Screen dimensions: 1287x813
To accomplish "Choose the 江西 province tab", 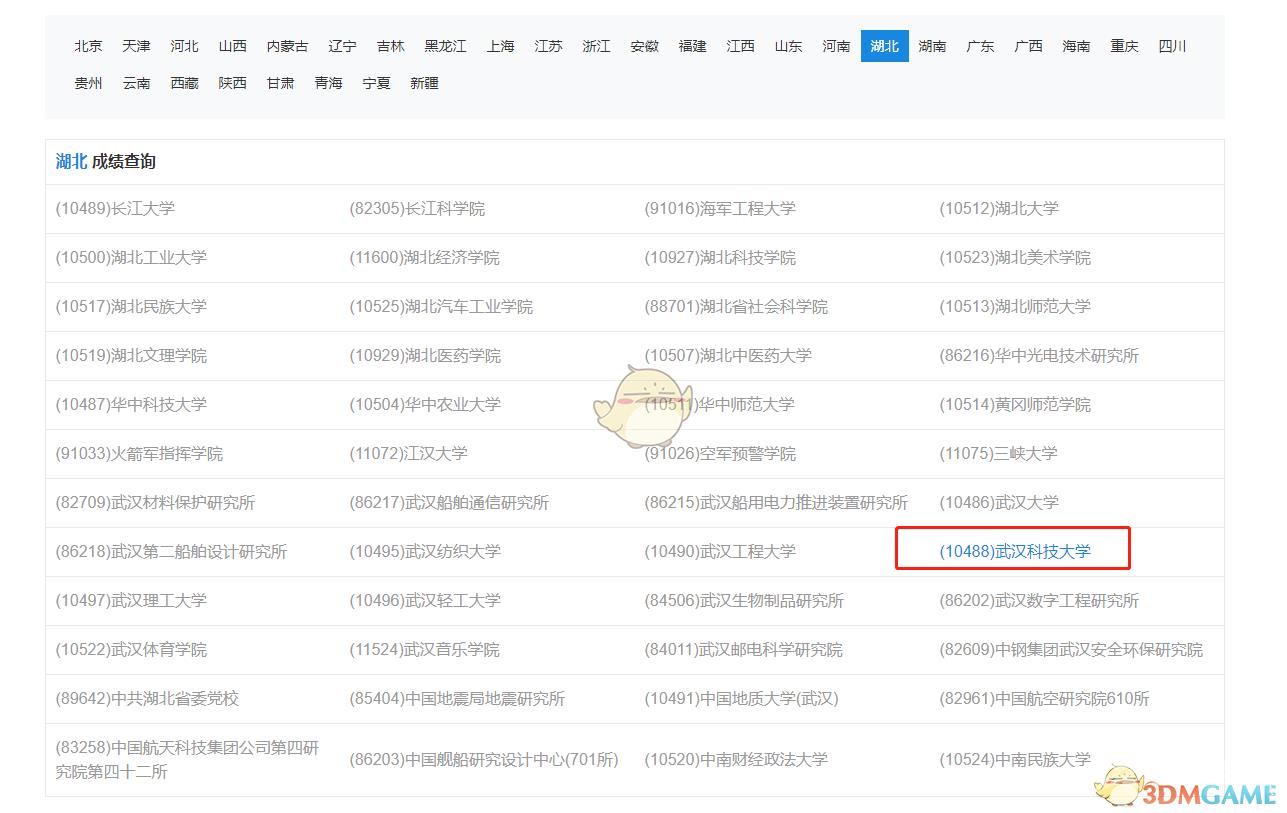I will coord(741,46).
